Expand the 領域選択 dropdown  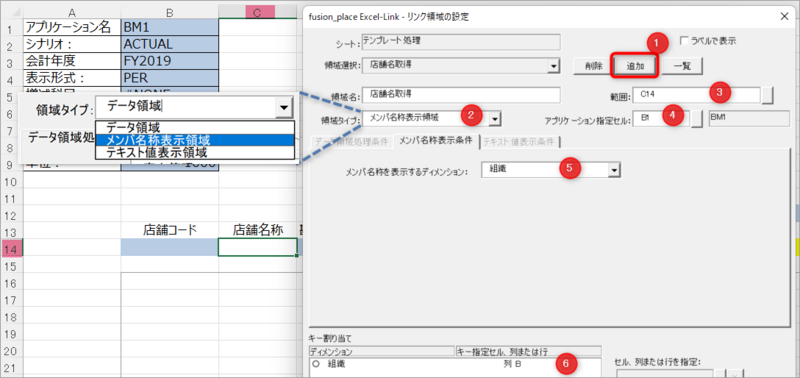click(x=554, y=66)
